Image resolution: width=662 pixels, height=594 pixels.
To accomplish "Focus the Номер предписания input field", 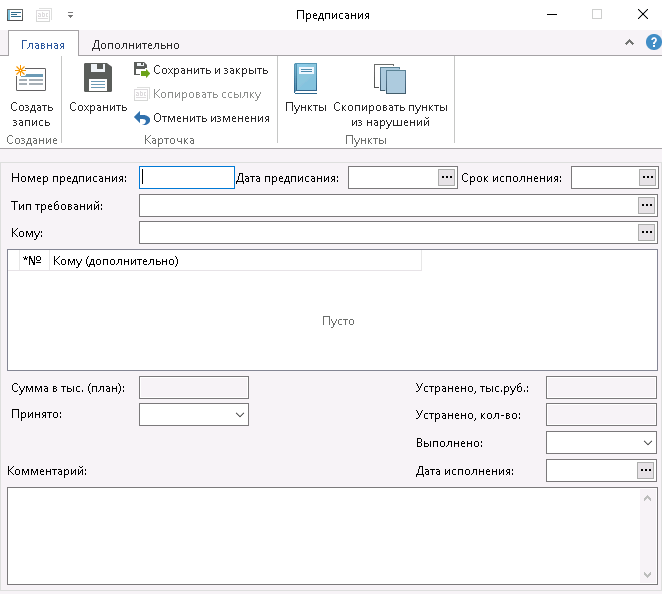I will coord(187,177).
